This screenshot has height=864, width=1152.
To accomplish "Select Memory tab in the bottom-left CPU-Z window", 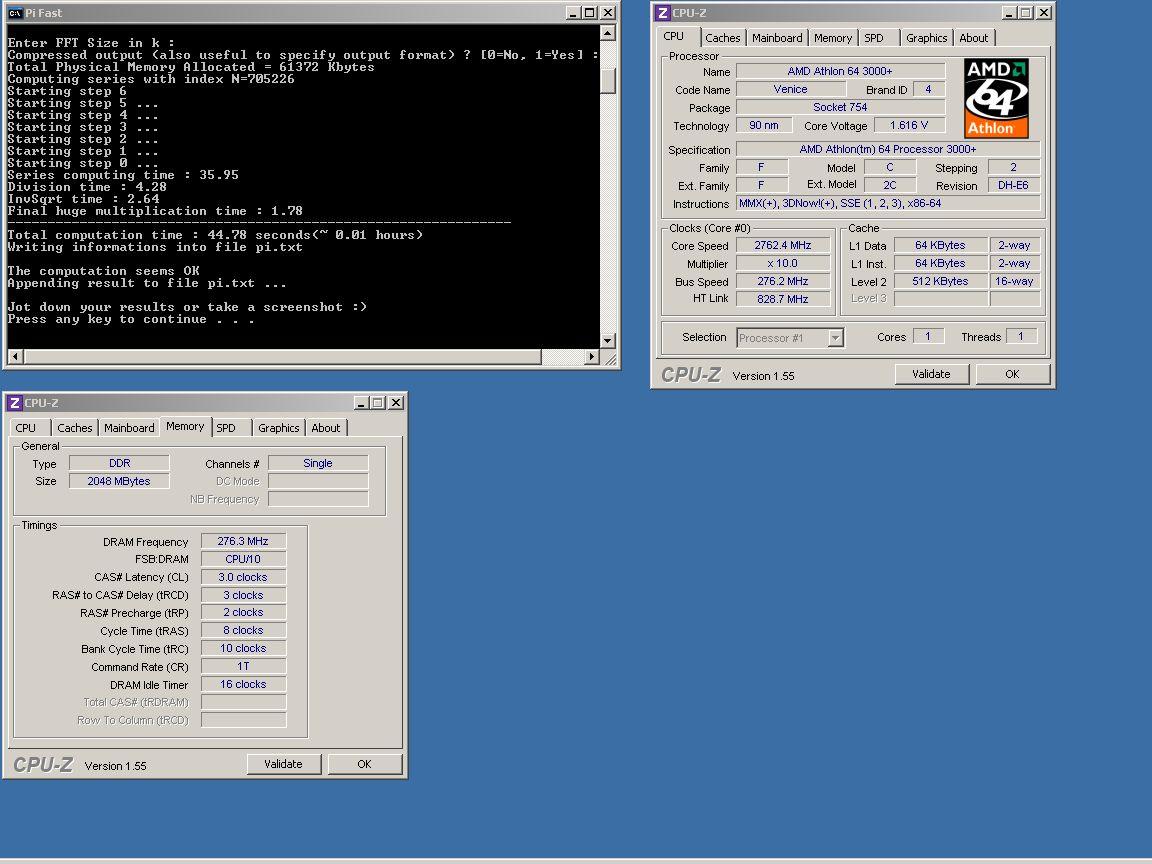I will [185, 426].
